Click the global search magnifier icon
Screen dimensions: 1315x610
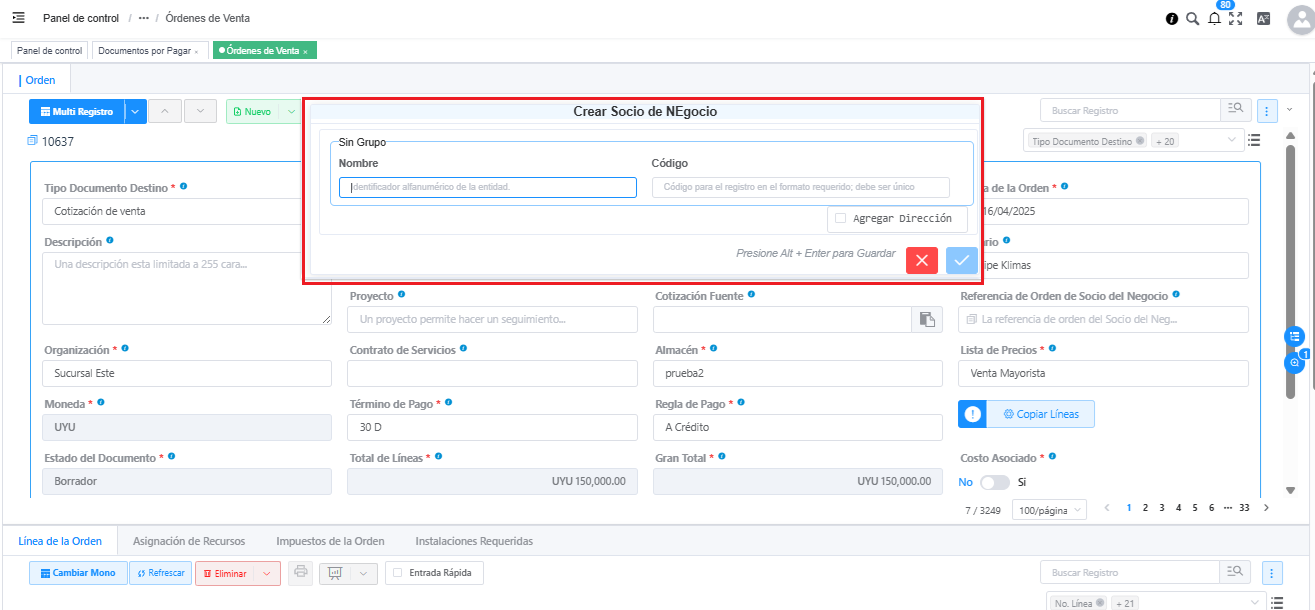pos(1192,19)
